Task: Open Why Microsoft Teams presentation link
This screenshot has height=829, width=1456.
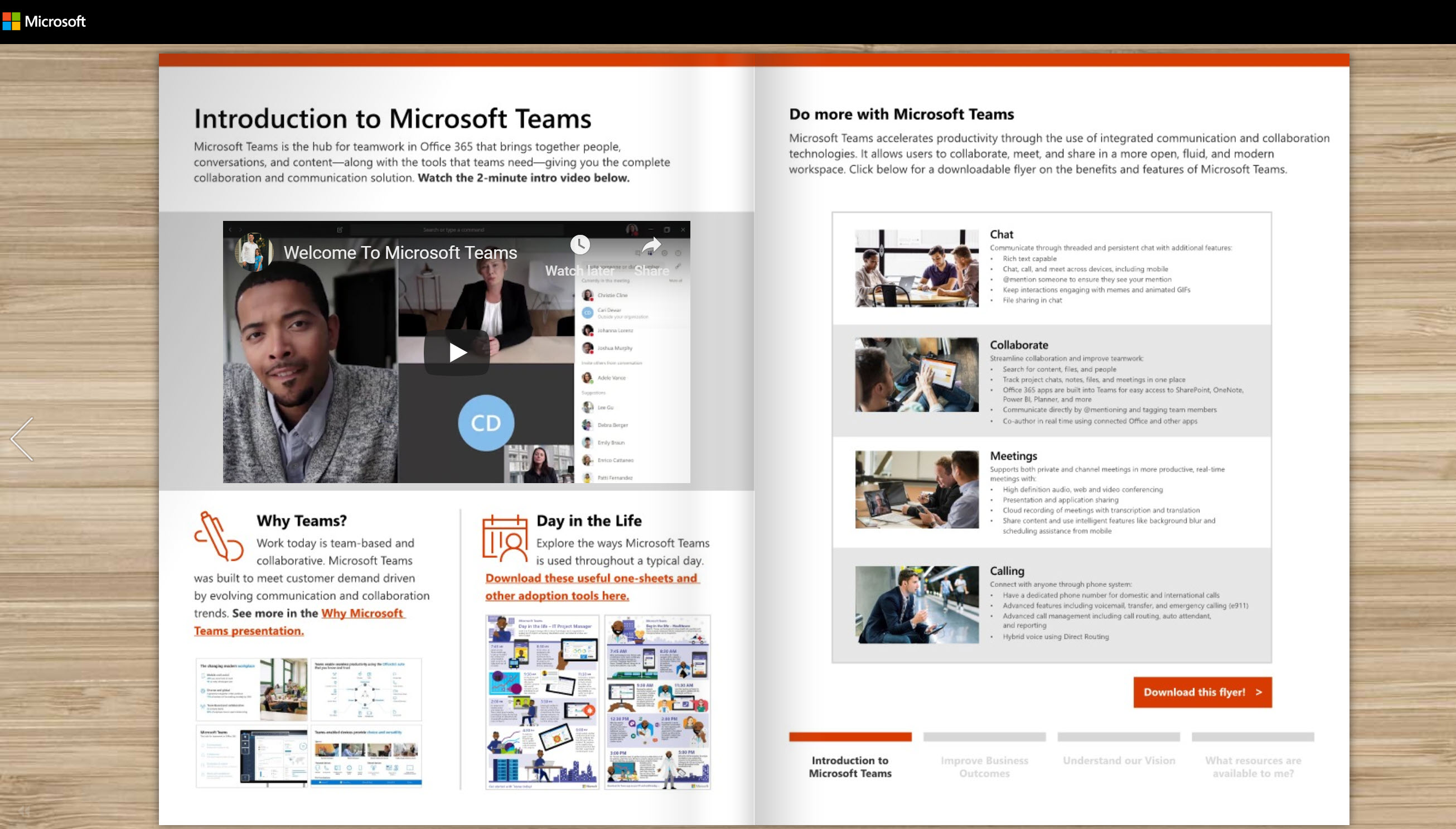Action: [x=362, y=614]
